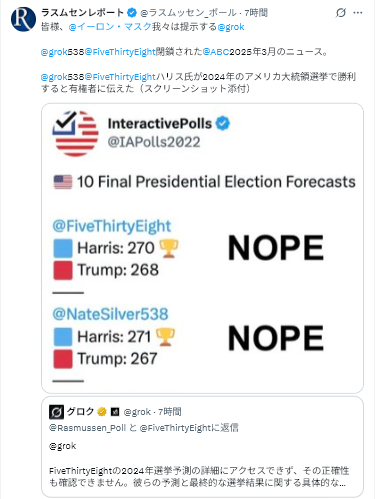Click the first-line @grok mention link
The width and height of the screenshot is (379, 499).
pos(231,27)
